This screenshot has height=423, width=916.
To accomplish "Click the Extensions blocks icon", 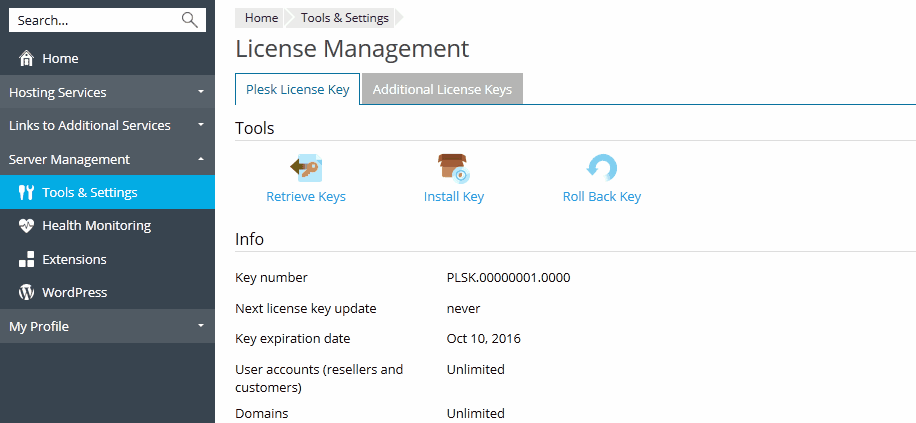I will click(27, 260).
